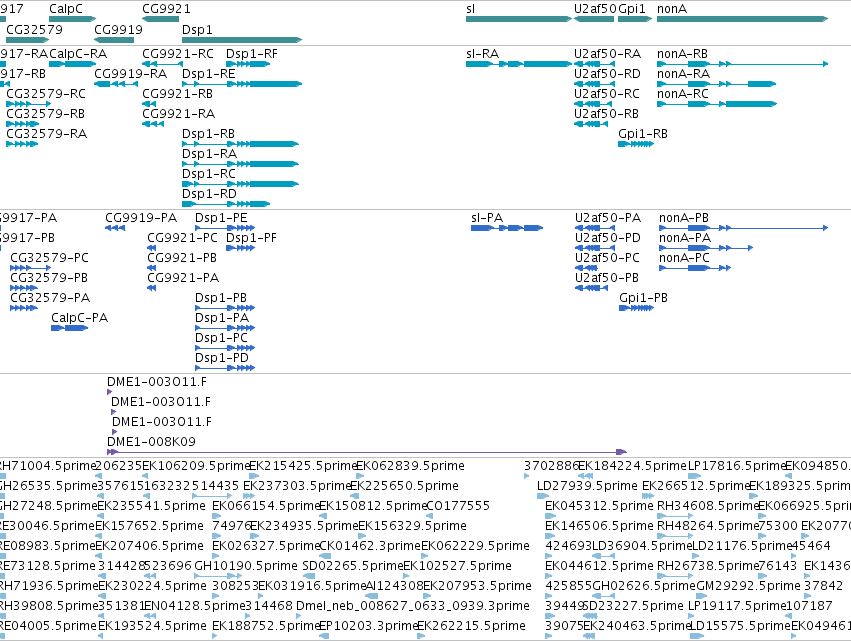Click the sl-RA transcript
This screenshot has width=851, height=641.
(x=519, y=64)
